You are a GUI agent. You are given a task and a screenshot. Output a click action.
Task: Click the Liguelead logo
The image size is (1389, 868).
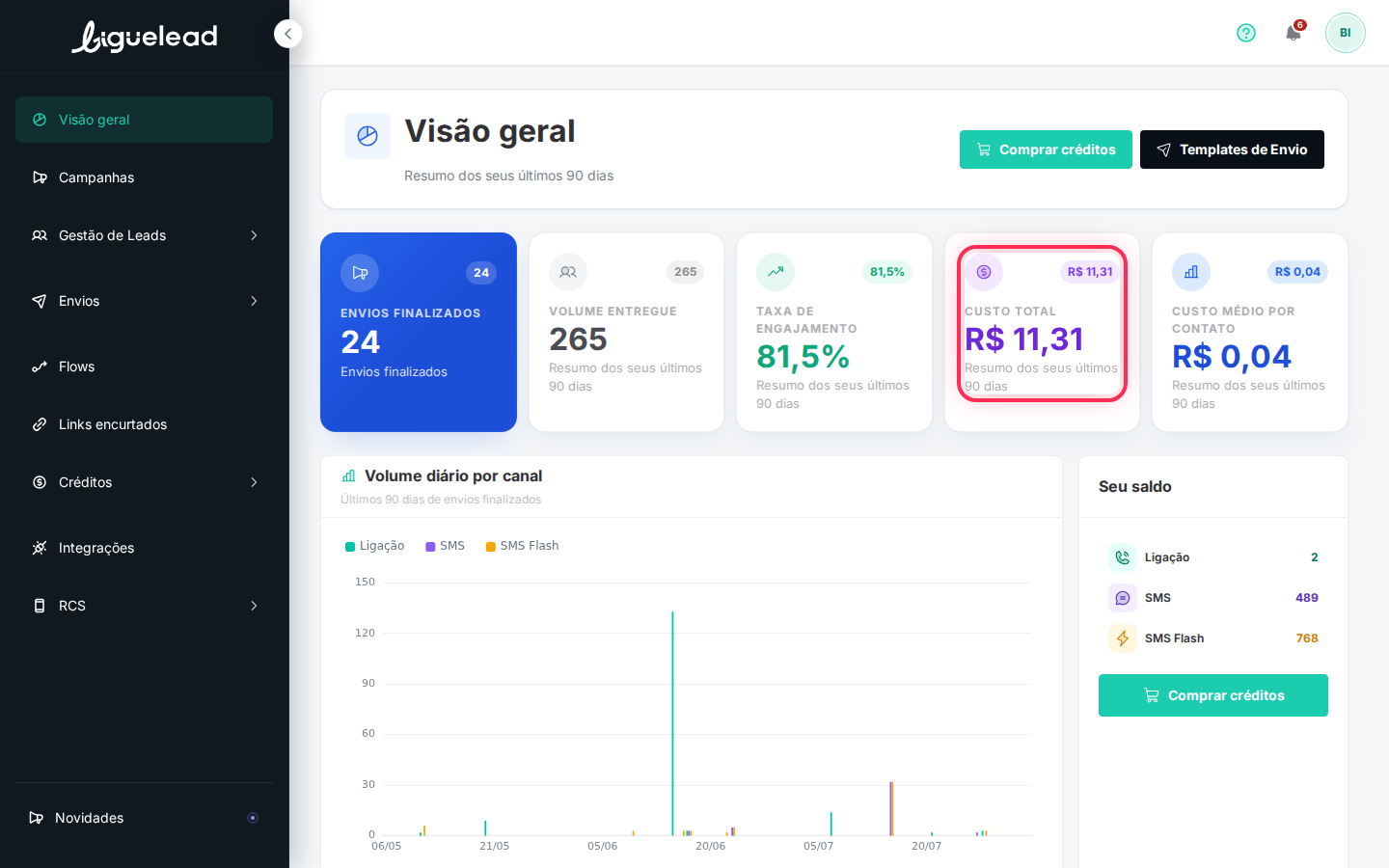(145, 37)
